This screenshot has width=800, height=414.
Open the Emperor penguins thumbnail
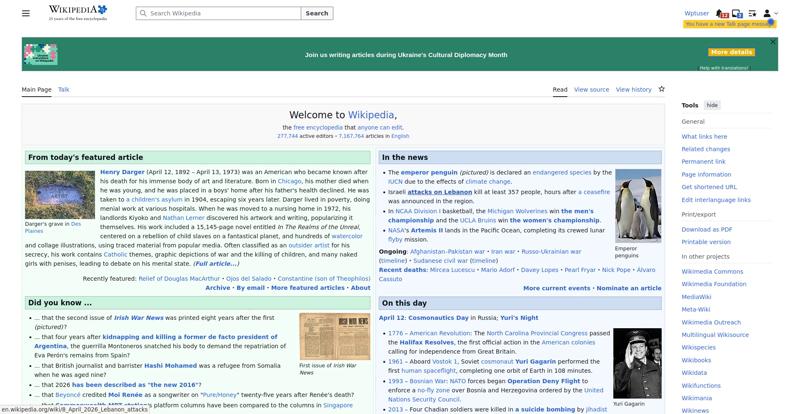638,205
